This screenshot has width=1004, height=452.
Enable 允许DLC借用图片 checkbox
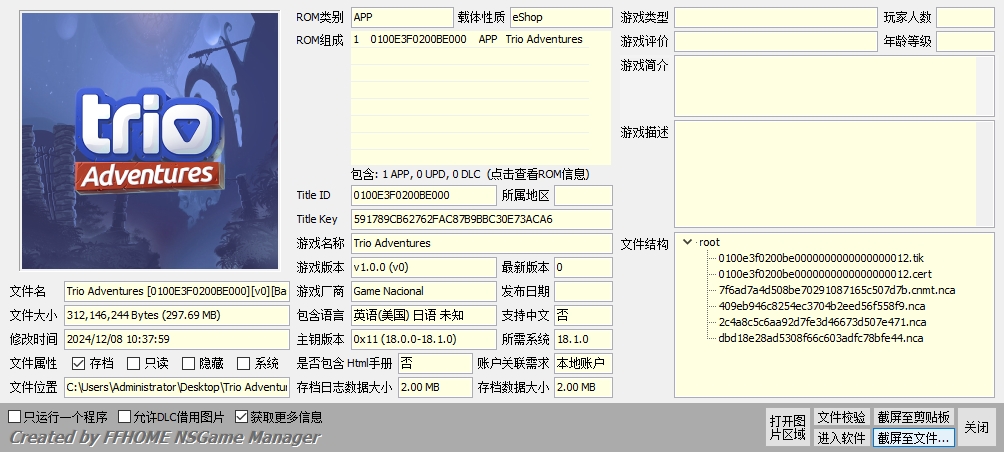pos(125,417)
